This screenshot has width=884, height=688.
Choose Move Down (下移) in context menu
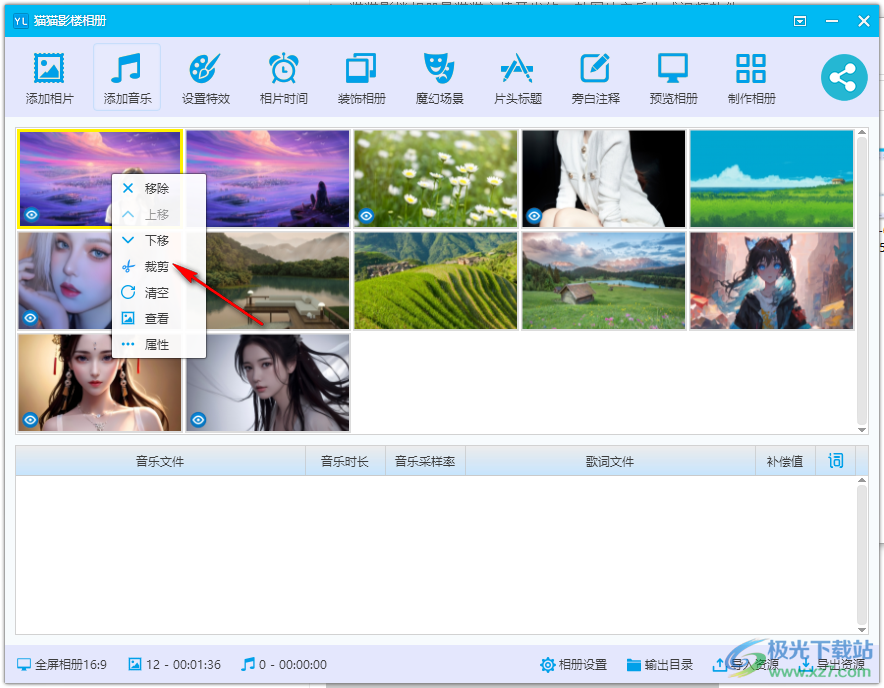pos(157,240)
